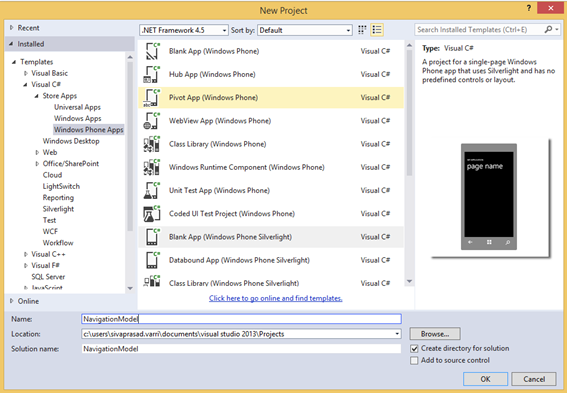Select Unit Test App (Windows Phone) text
This screenshot has height=393, width=567.
(x=219, y=191)
